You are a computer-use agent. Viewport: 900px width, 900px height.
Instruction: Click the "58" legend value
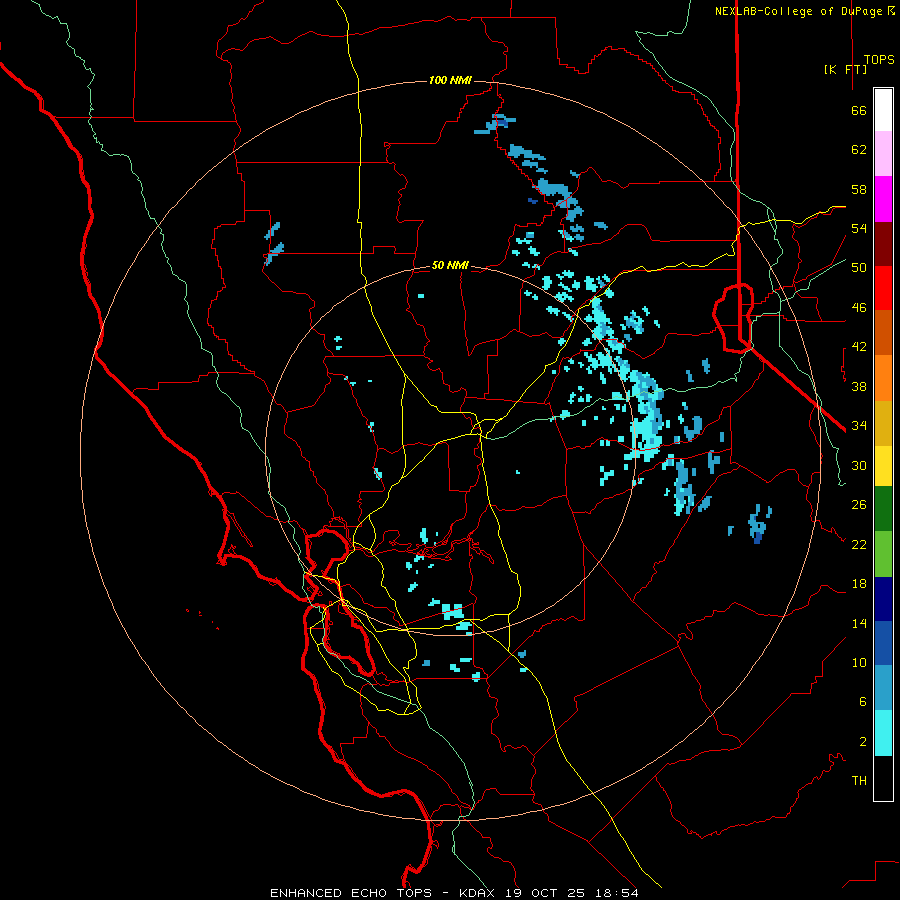[x=859, y=189]
